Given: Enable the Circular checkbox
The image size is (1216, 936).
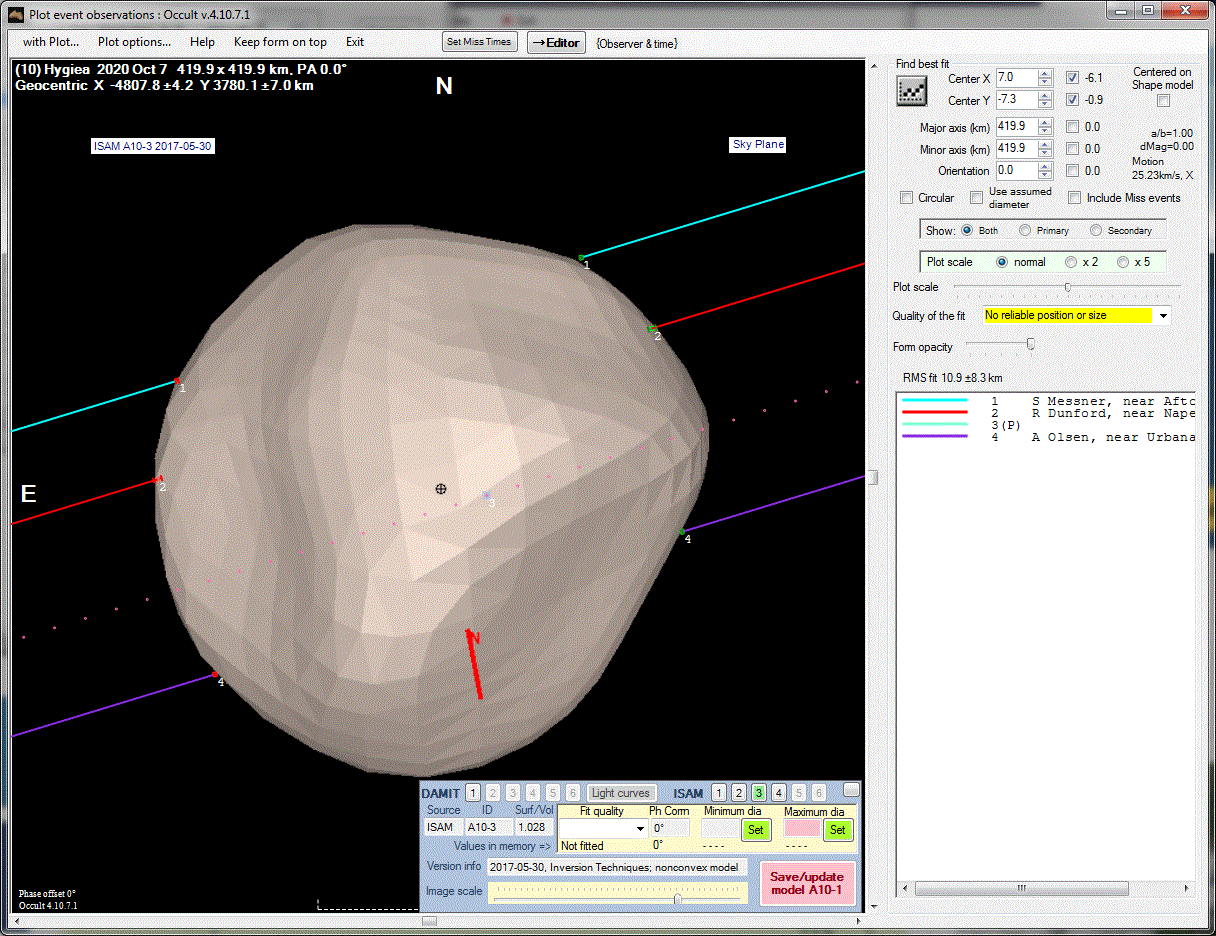Looking at the screenshot, I should [x=907, y=198].
